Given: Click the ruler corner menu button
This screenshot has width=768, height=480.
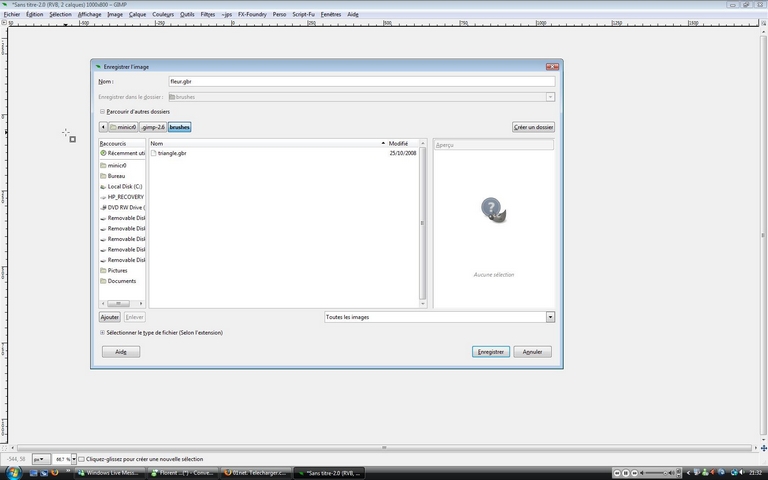Looking at the screenshot, I should [x=3, y=23].
